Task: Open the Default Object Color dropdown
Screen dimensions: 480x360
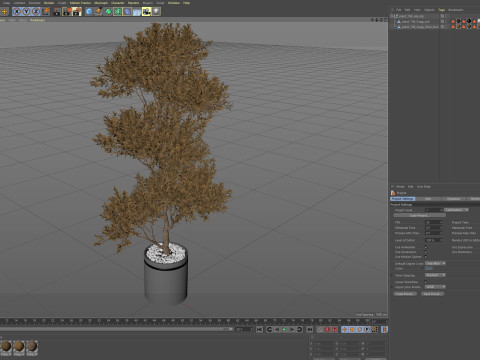Action: 435,263
